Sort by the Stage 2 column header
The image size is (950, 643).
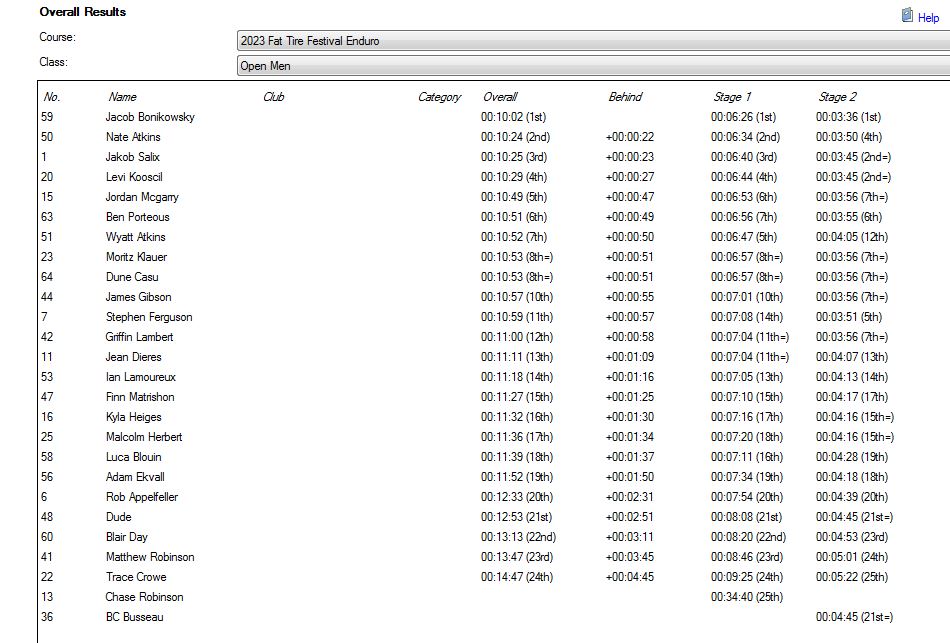pyautogui.click(x=837, y=97)
